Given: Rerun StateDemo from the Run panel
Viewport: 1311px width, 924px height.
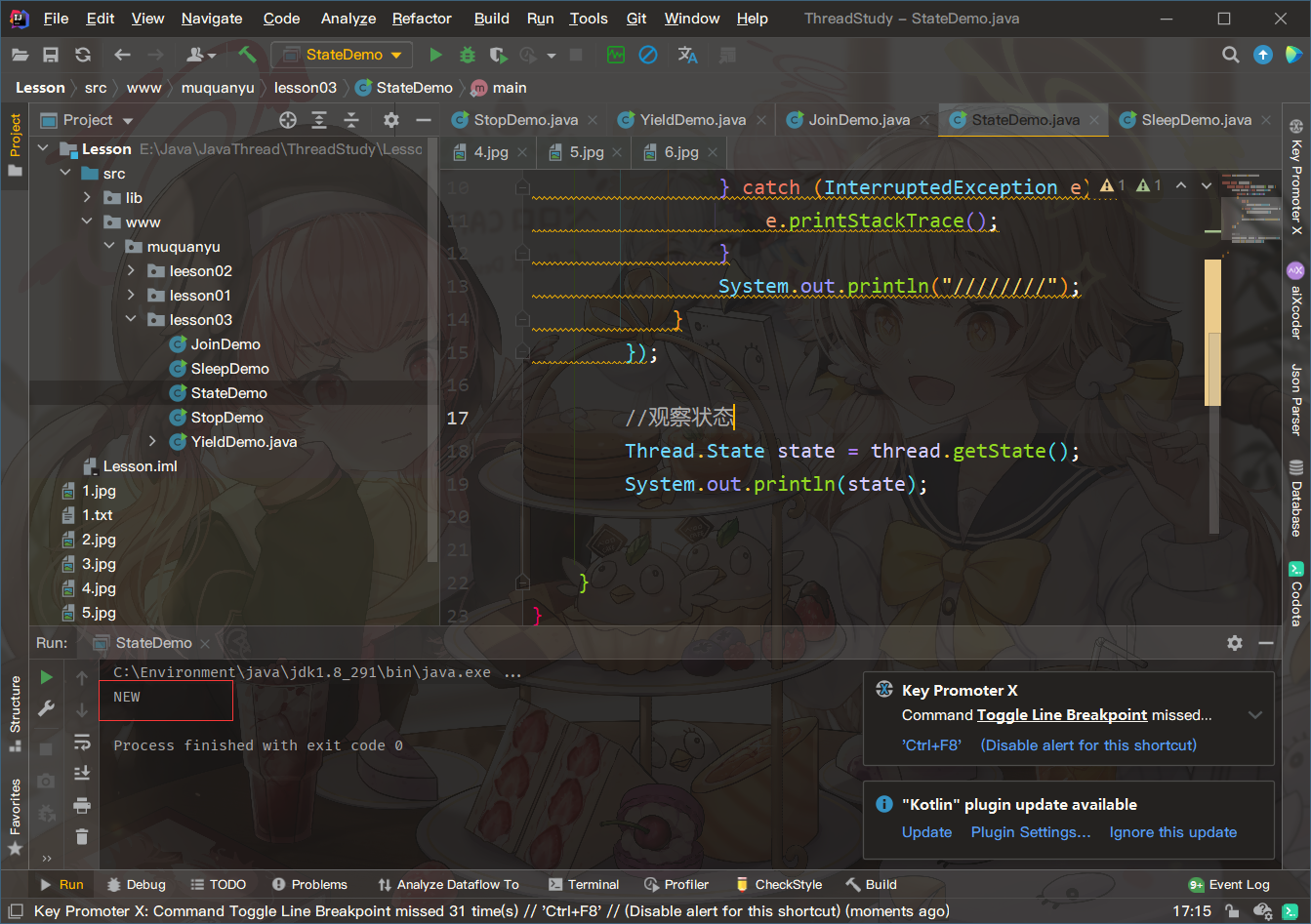Looking at the screenshot, I should [x=46, y=677].
